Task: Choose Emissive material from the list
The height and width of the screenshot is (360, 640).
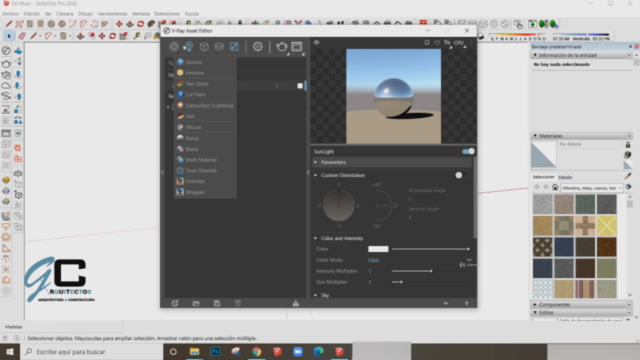Action: (x=205, y=73)
